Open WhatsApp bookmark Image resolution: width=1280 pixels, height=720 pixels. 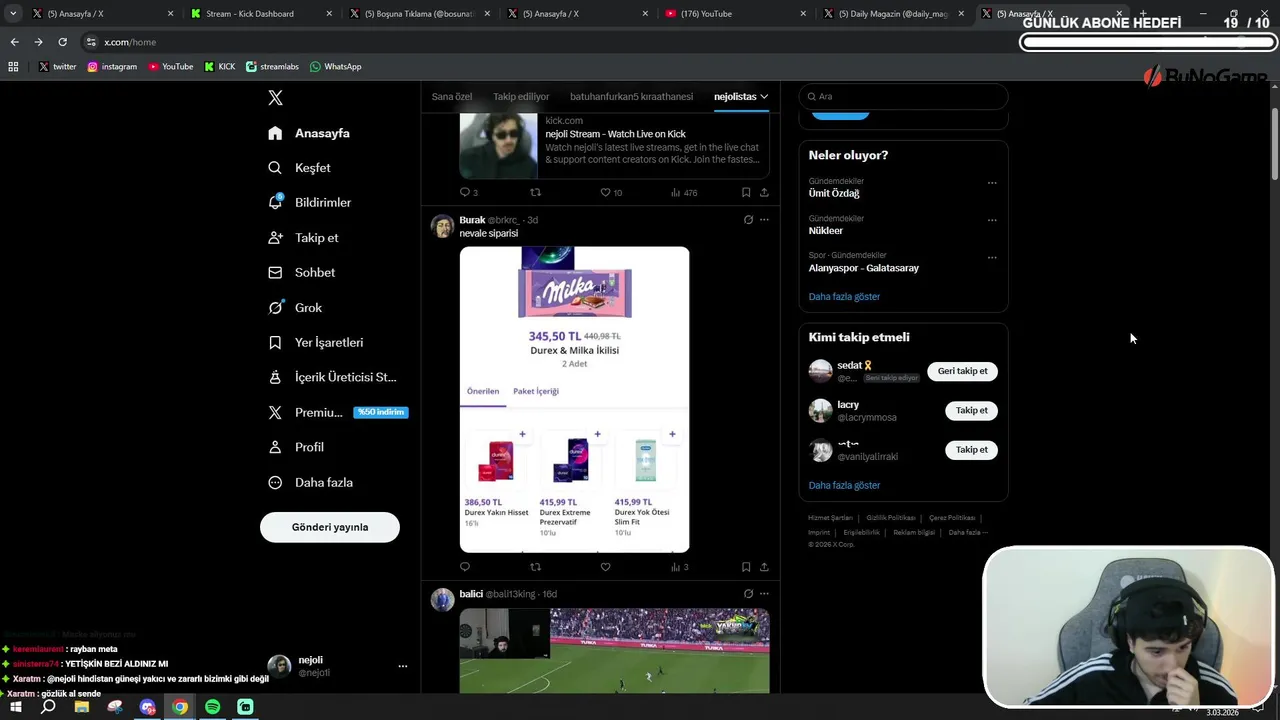click(335, 67)
